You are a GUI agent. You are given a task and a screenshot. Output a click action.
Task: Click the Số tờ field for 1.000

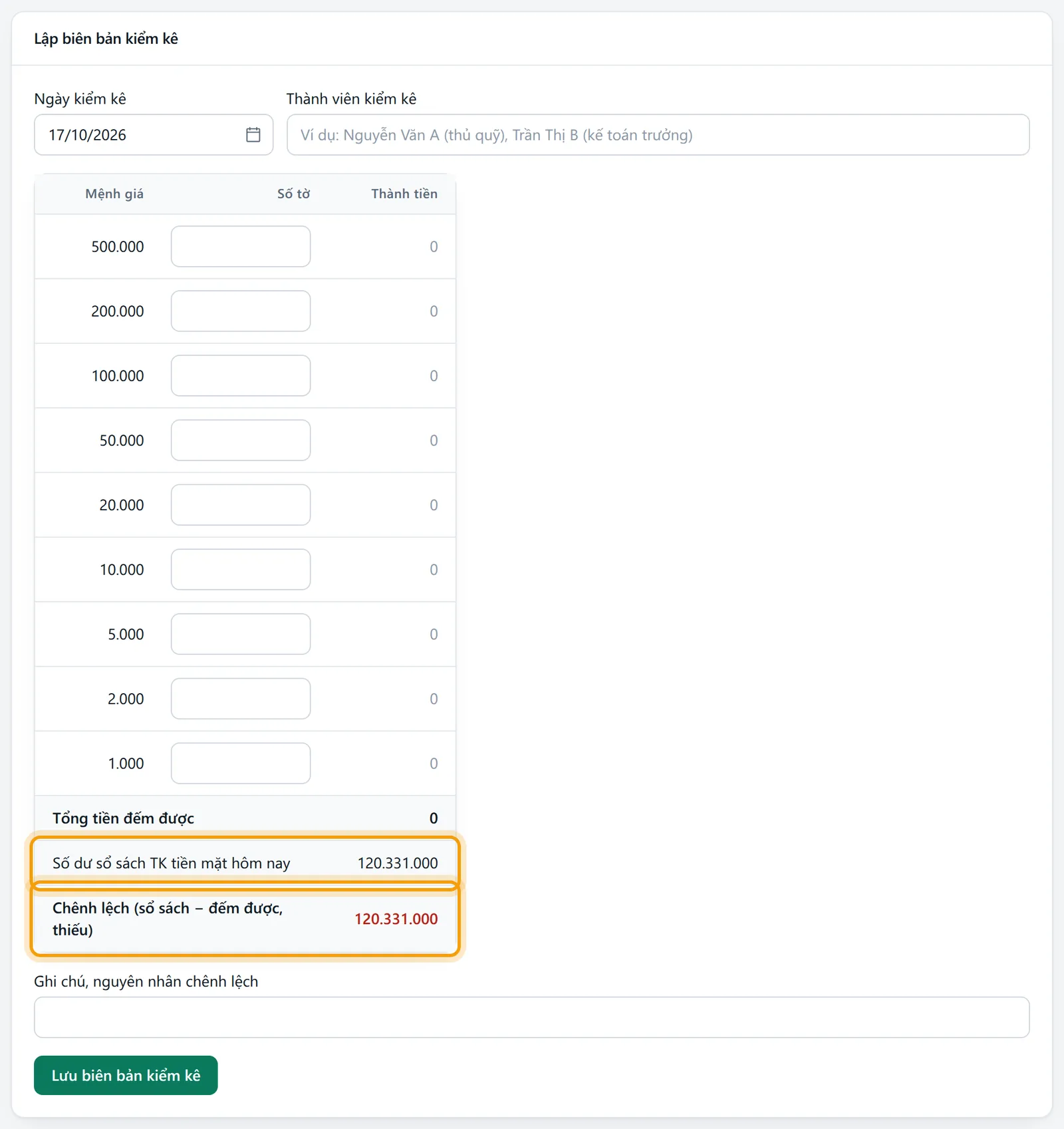[x=241, y=762]
